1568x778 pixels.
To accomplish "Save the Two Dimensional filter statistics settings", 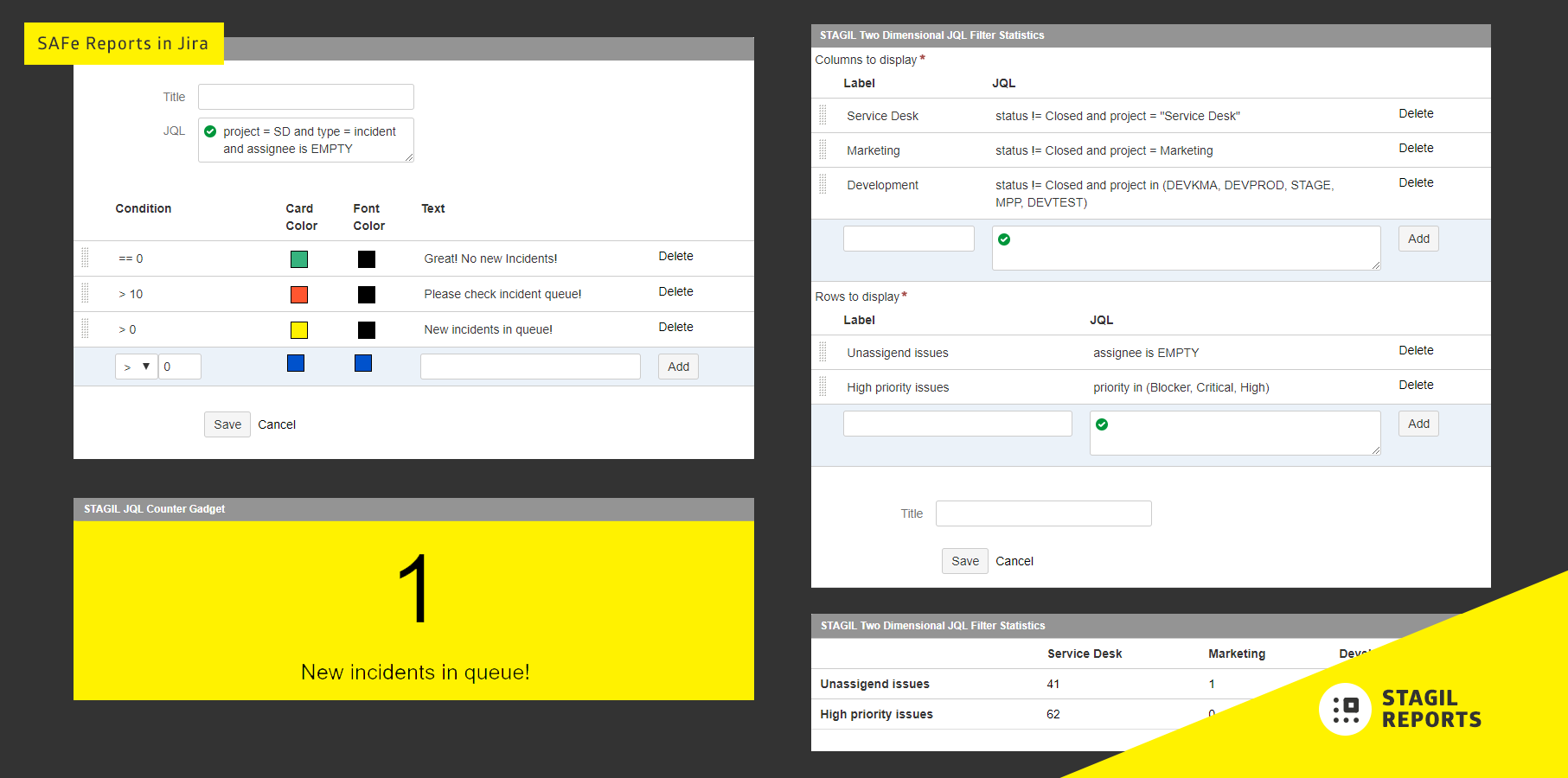I will (965, 561).
